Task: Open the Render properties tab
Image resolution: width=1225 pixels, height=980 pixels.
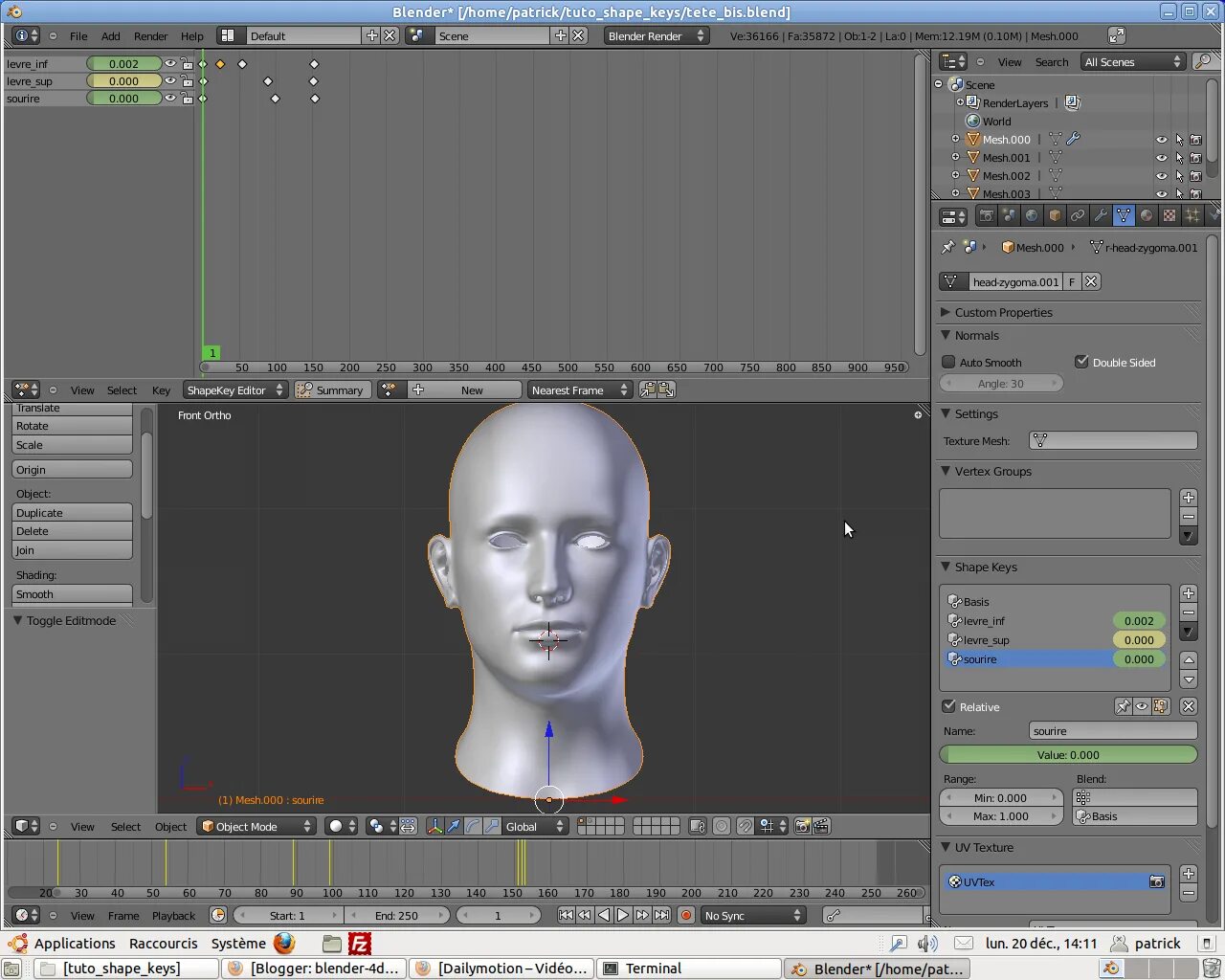Action: click(986, 215)
